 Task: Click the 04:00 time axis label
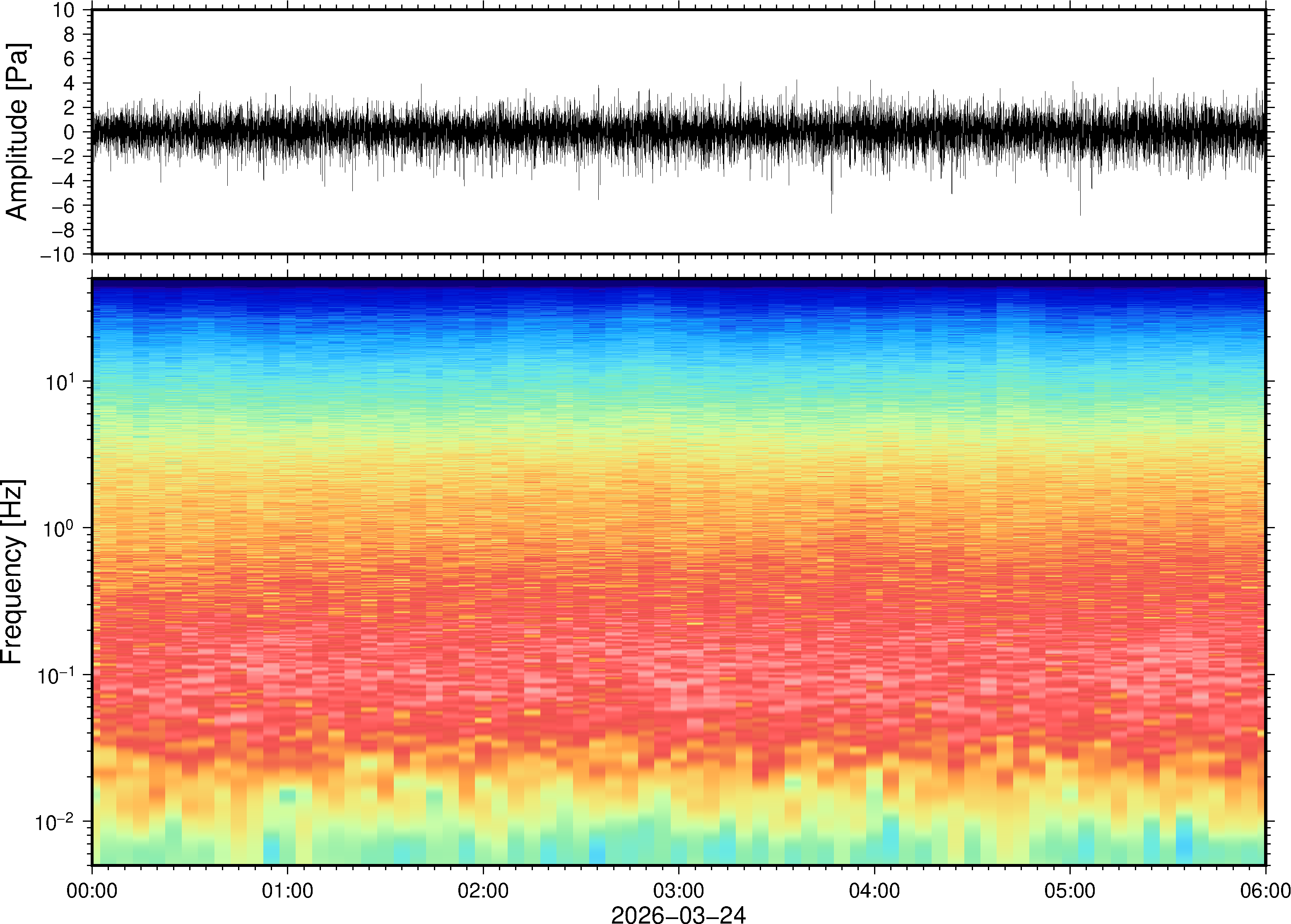tap(874, 890)
